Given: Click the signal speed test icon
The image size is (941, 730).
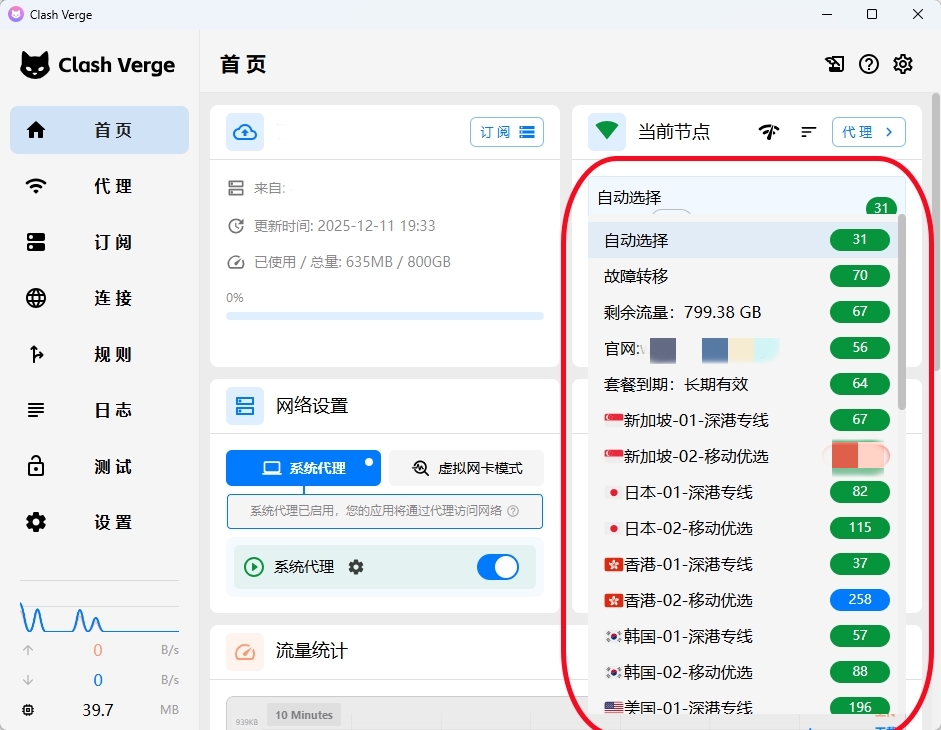Looking at the screenshot, I should (768, 132).
